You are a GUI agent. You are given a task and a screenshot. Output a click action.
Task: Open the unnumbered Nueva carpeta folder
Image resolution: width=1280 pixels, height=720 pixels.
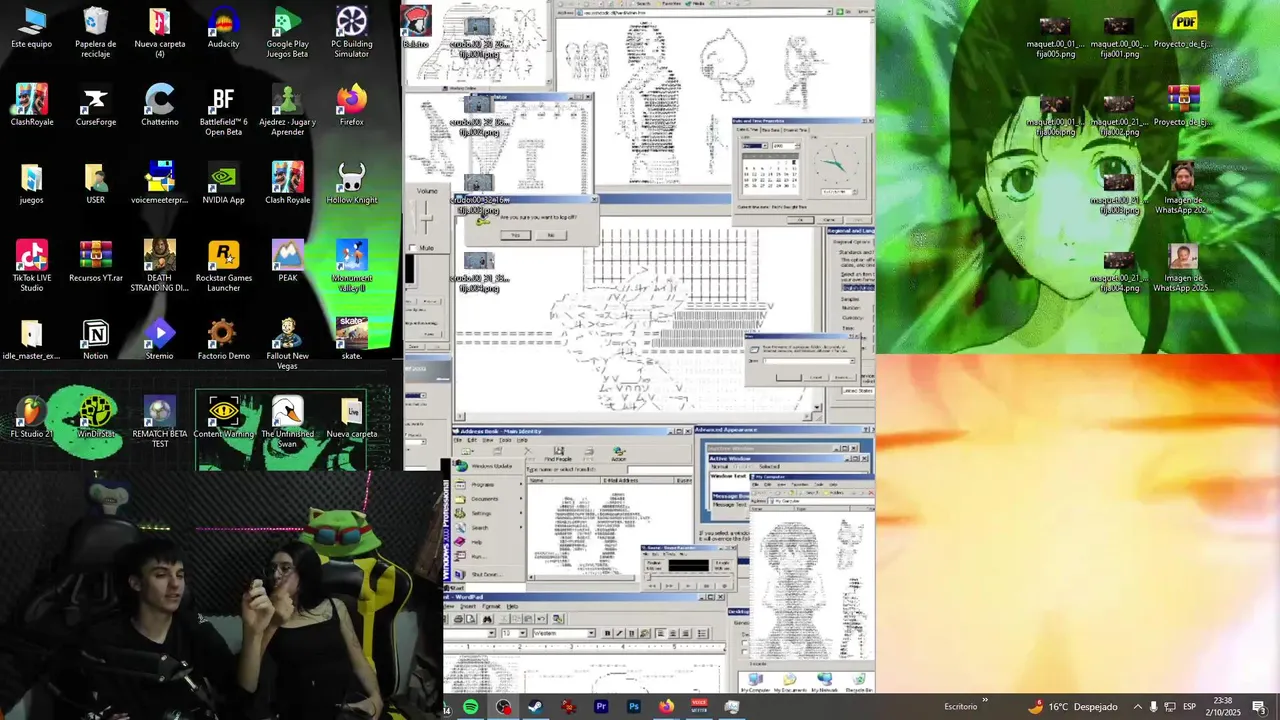[x=351, y=418]
